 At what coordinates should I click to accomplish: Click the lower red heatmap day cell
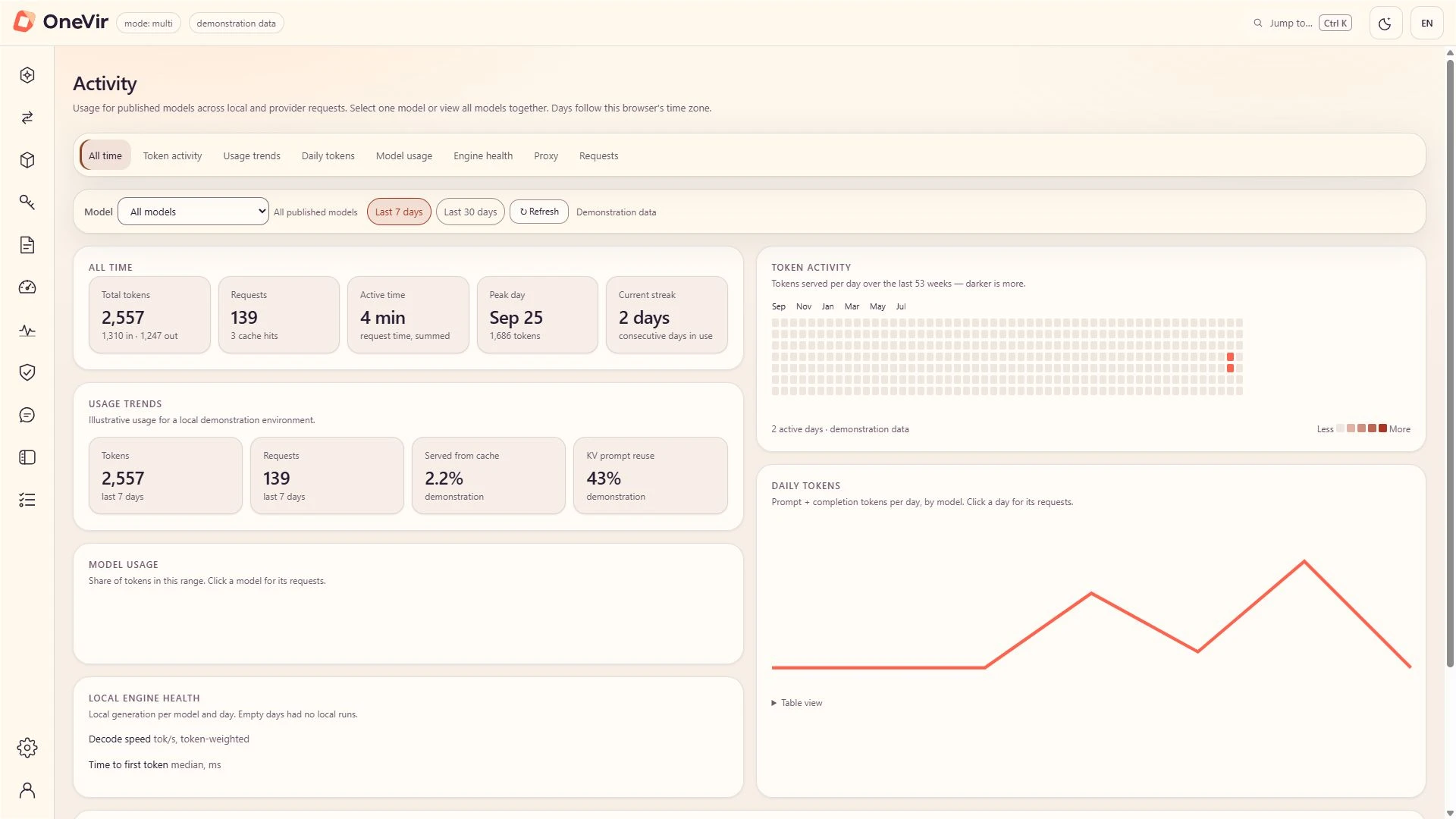pos(1230,368)
